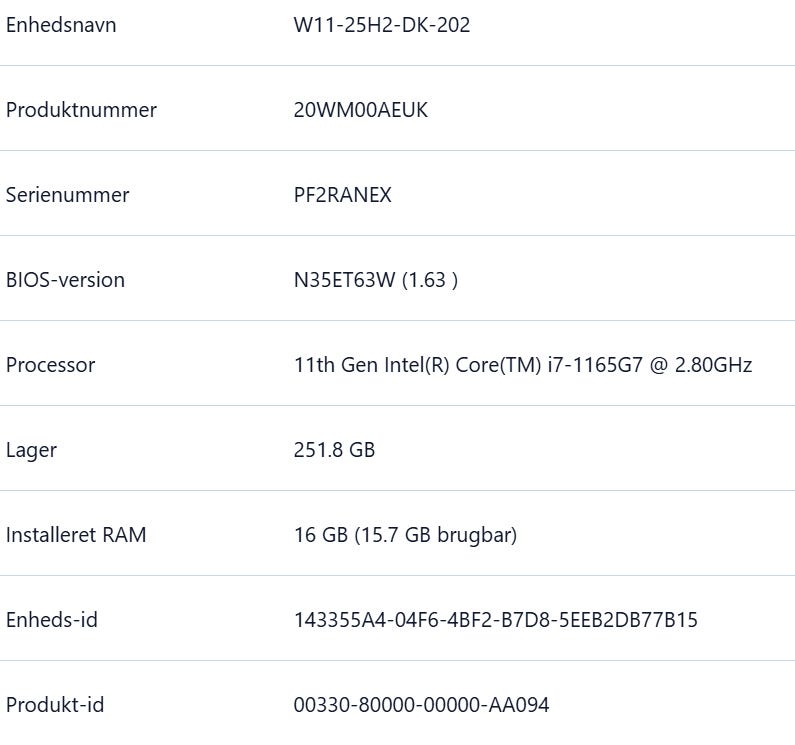This screenshot has height=745, width=795.
Task: Select the device name W11-25H2-DK-202
Action: point(382,25)
